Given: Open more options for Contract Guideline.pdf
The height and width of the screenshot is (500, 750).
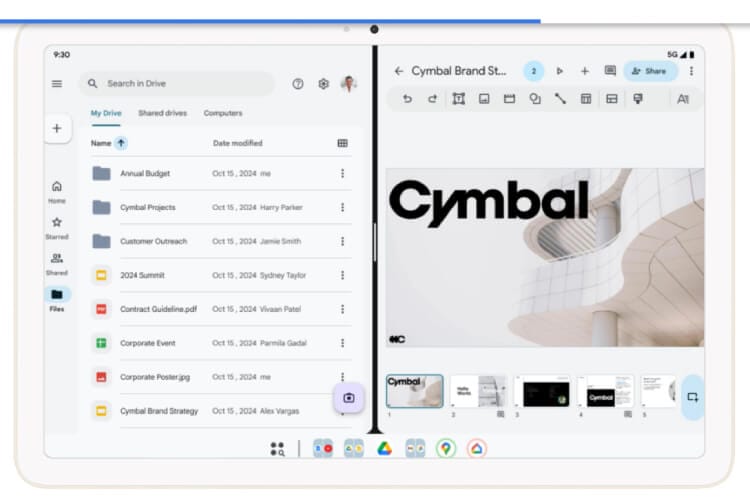Looking at the screenshot, I should click(x=342, y=309).
